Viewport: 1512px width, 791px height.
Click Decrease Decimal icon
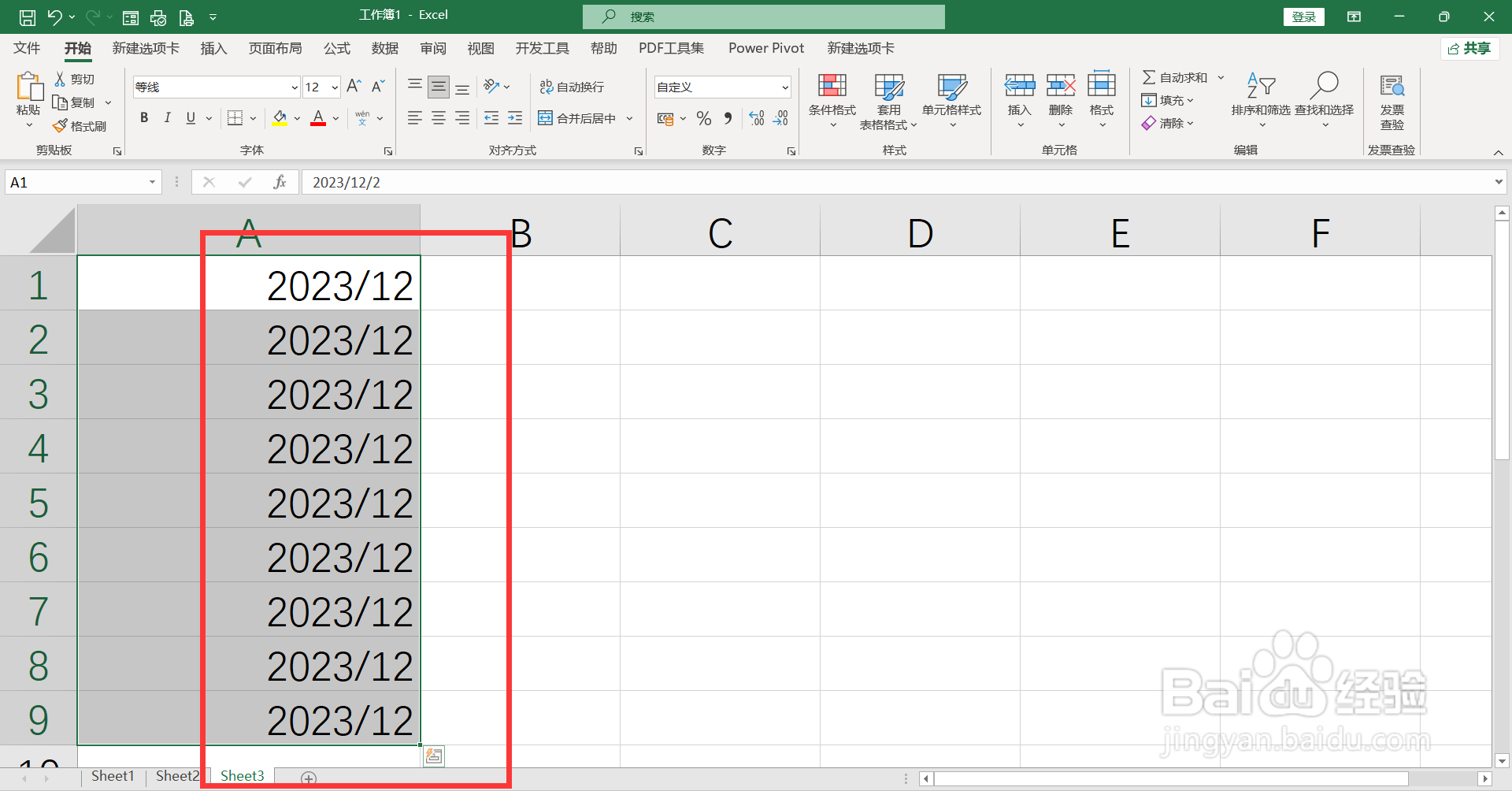pyautogui.click(x=780, y=118)
